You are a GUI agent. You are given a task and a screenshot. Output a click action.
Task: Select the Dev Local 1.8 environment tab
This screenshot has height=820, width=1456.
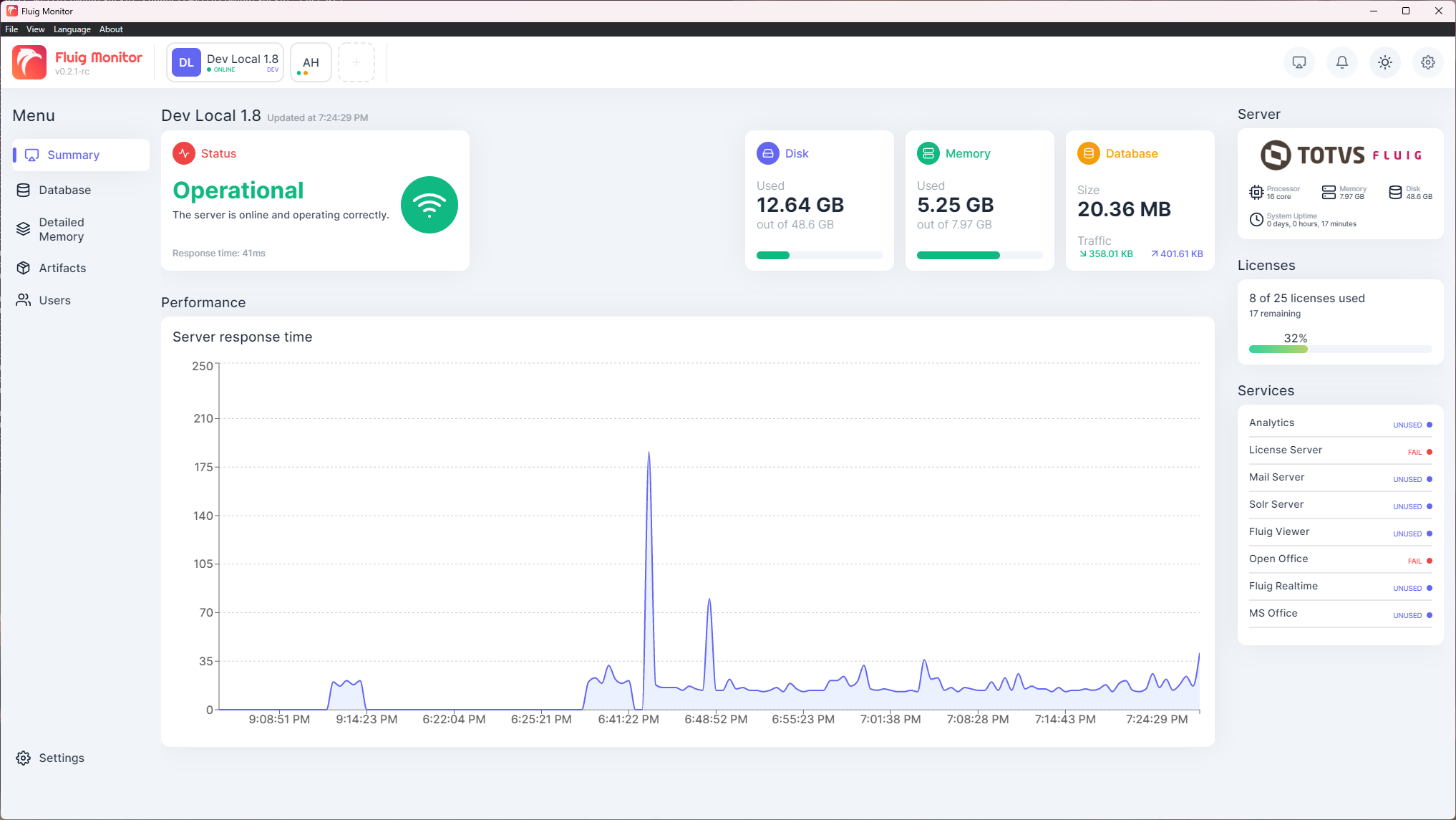pos(225,62)
